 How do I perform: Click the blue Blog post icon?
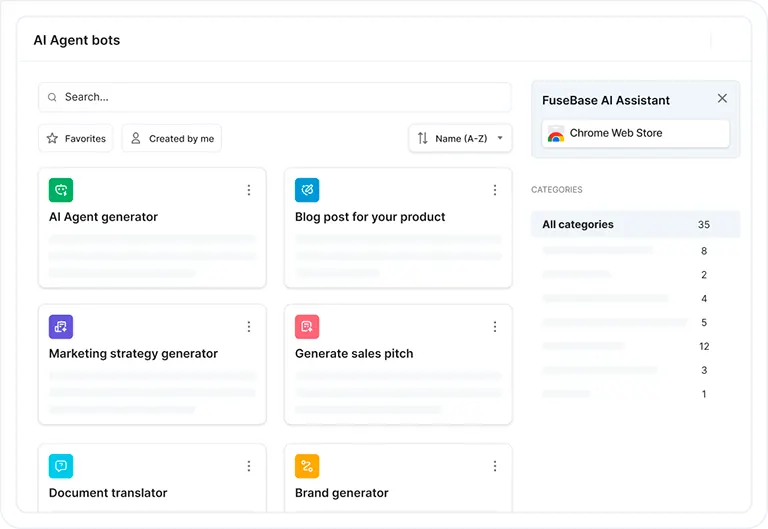[x=307, y=190]
